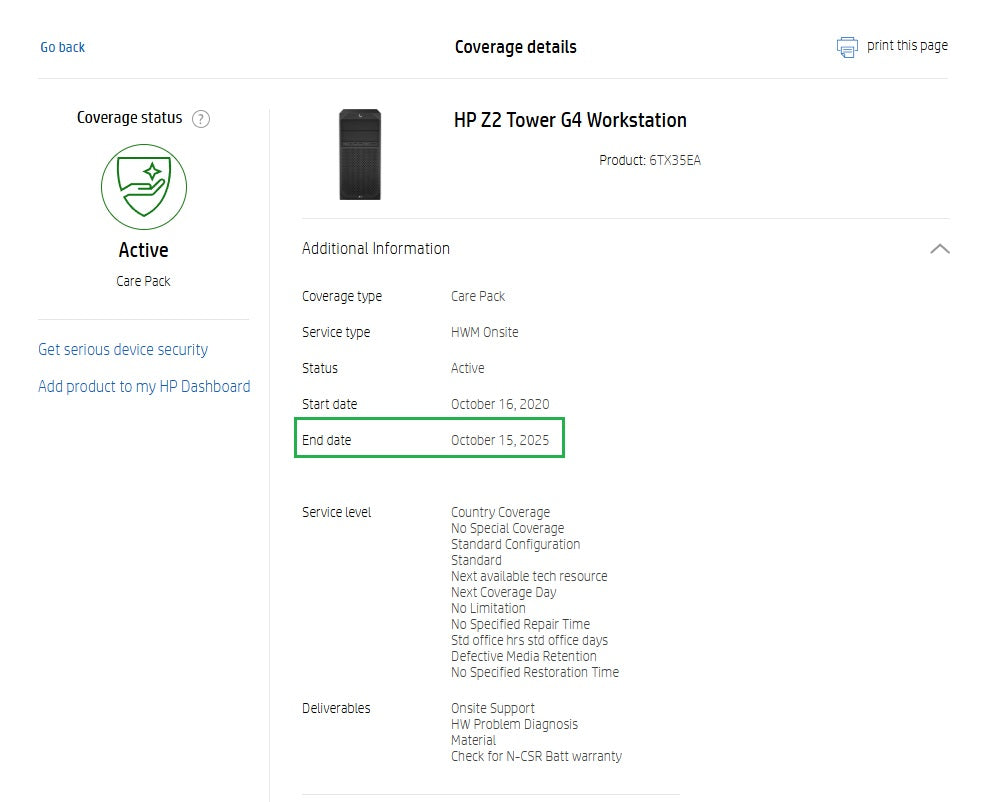Click the 'October 15, 2025' end date
The image size is (984, 802).
500,440
